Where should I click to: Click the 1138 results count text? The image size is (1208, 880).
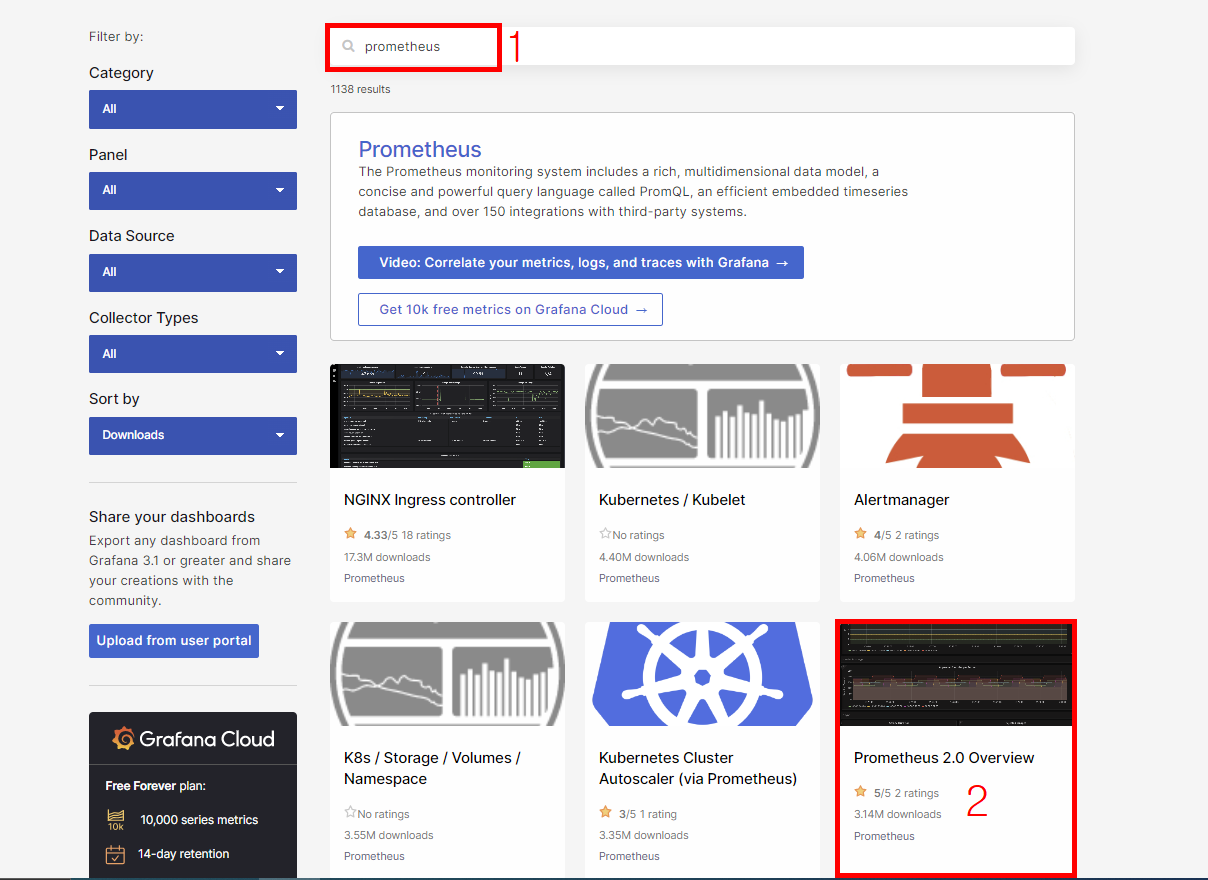[361, 89]
